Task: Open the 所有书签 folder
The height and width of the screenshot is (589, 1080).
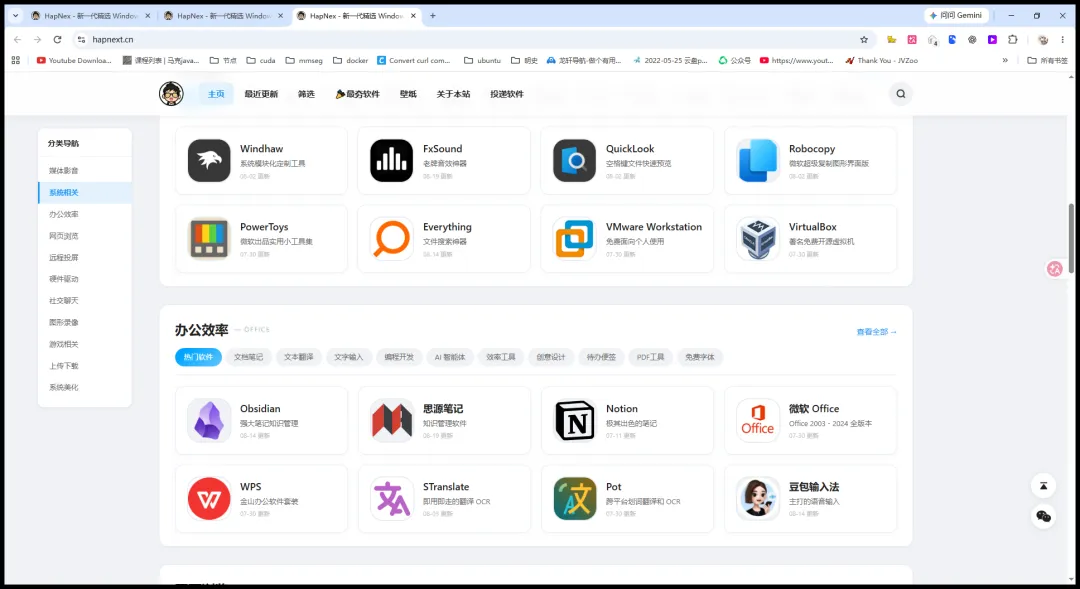Action: click(x=1047, y=60)
